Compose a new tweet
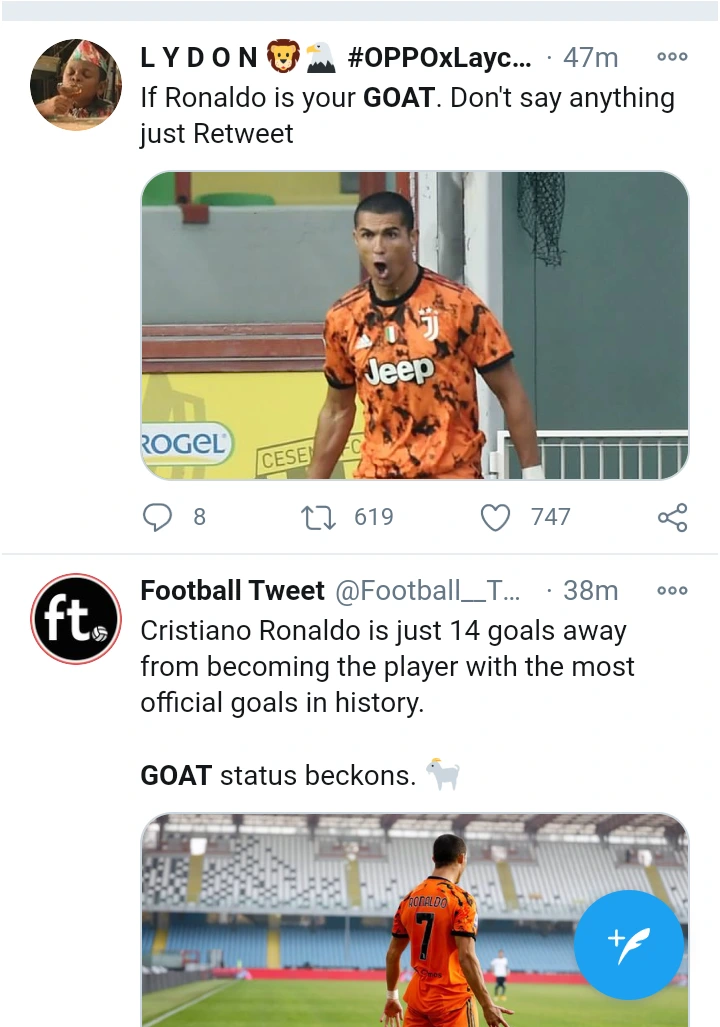 (x=629, y=944)
